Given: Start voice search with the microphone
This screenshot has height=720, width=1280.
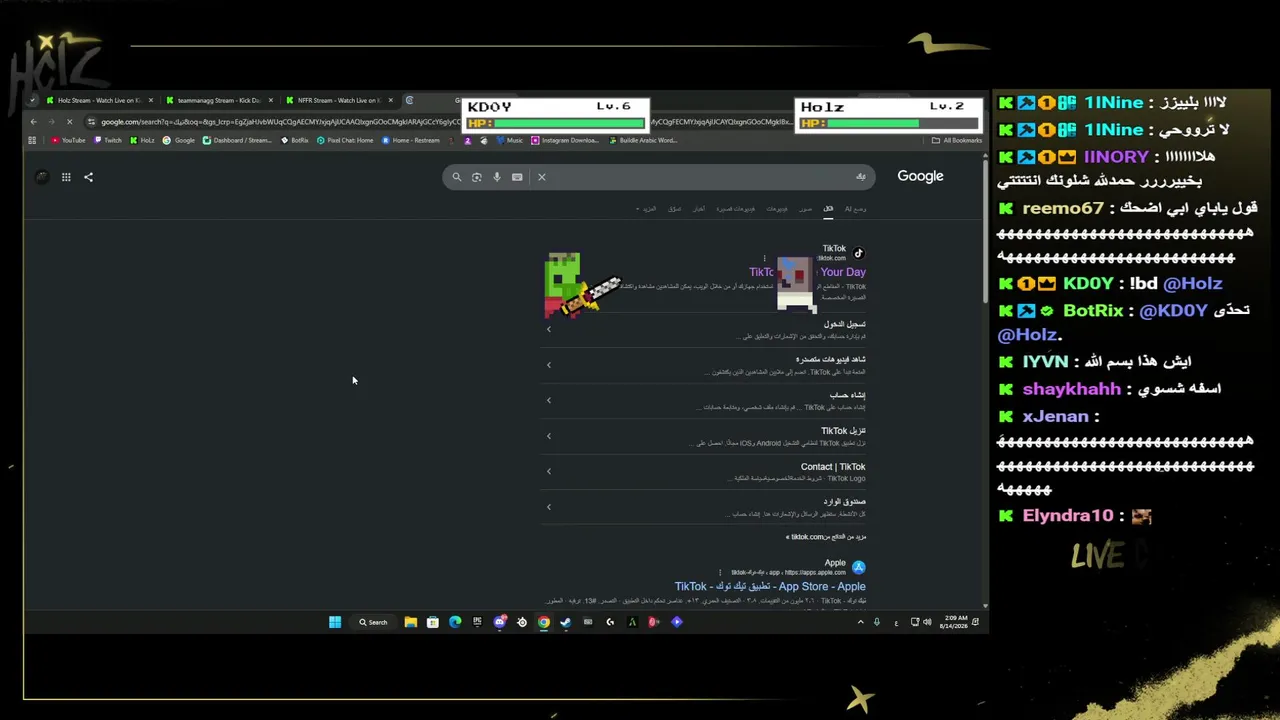Looking at the screenshot, I should (x=497, y=177).
